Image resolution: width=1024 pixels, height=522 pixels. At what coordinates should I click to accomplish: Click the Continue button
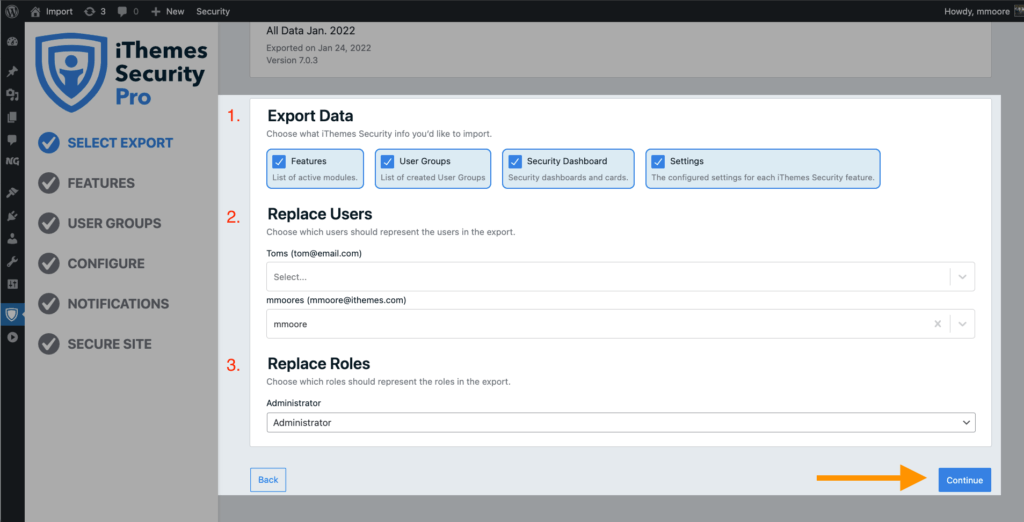coord(965,480)
